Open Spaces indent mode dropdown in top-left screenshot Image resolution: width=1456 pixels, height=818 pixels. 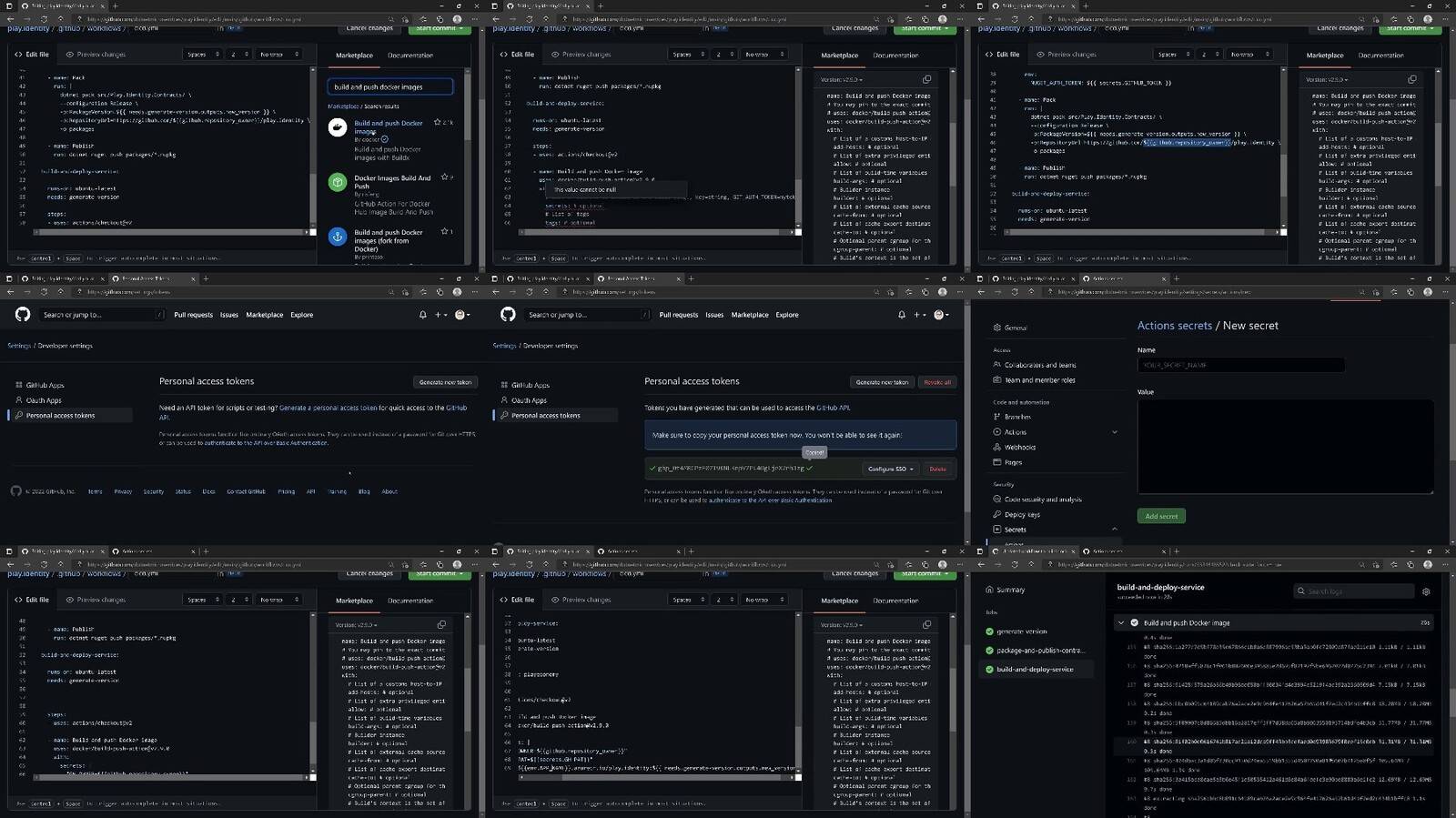[x=202, y=55]
